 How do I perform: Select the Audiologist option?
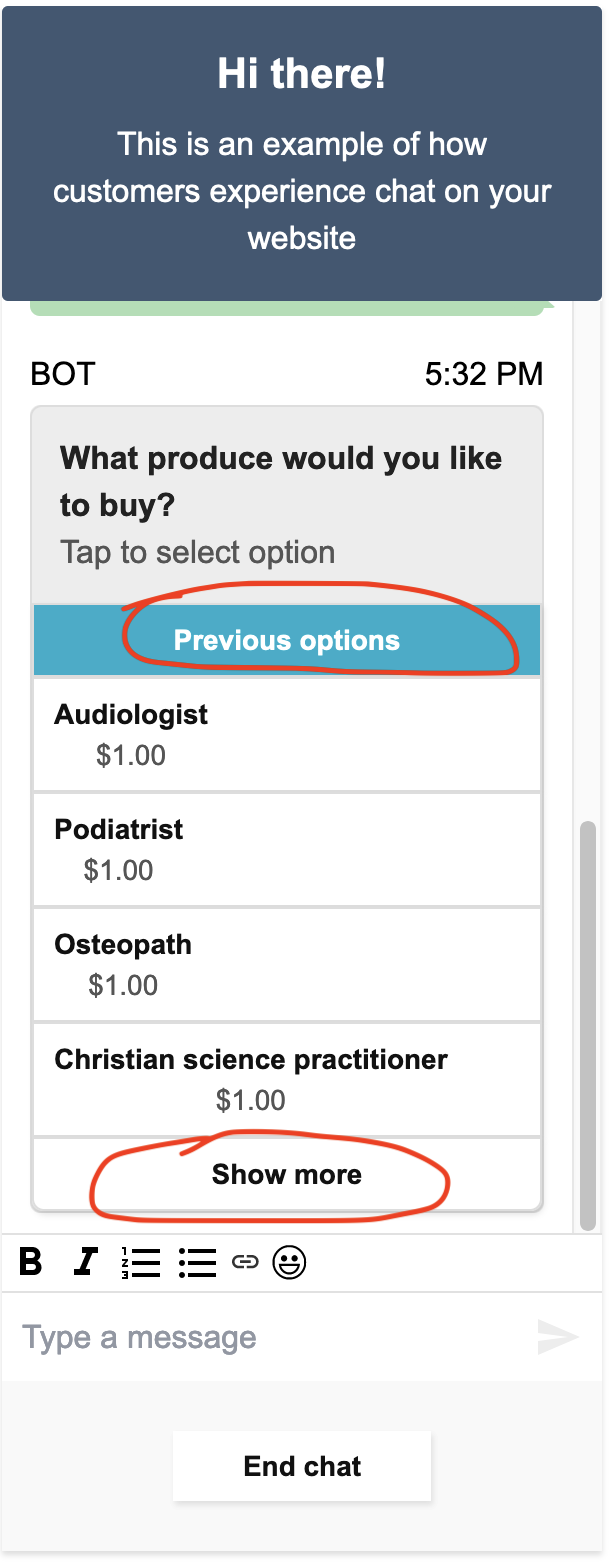(x=287, y=735)
